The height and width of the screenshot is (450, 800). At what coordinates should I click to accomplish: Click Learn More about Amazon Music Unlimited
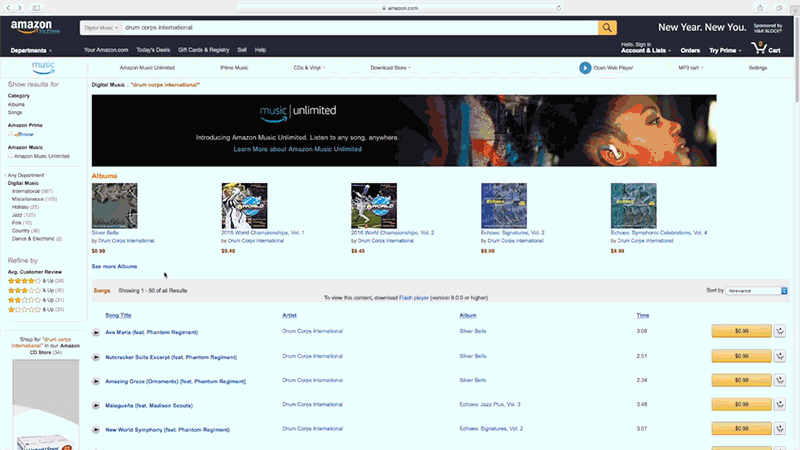point(297,149)
